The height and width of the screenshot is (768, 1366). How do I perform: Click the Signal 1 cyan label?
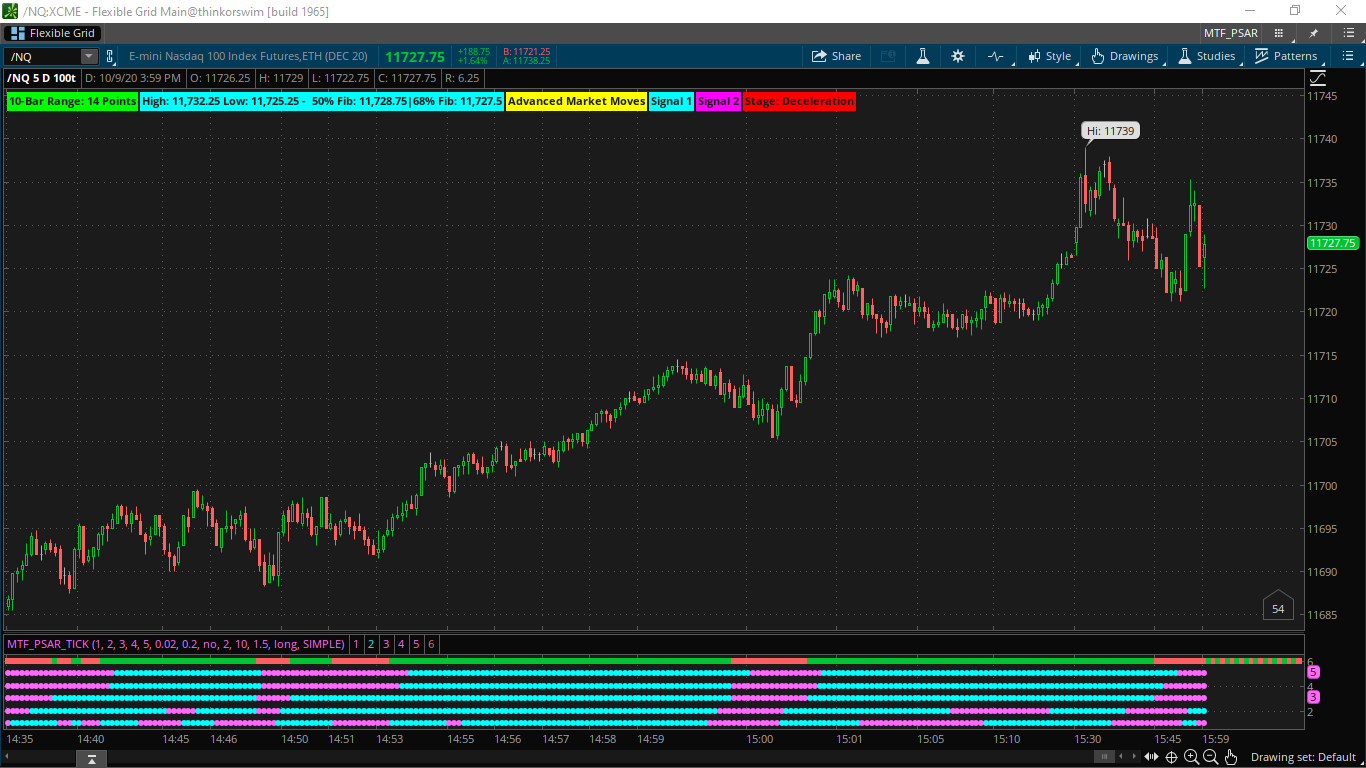pos(671,101)
